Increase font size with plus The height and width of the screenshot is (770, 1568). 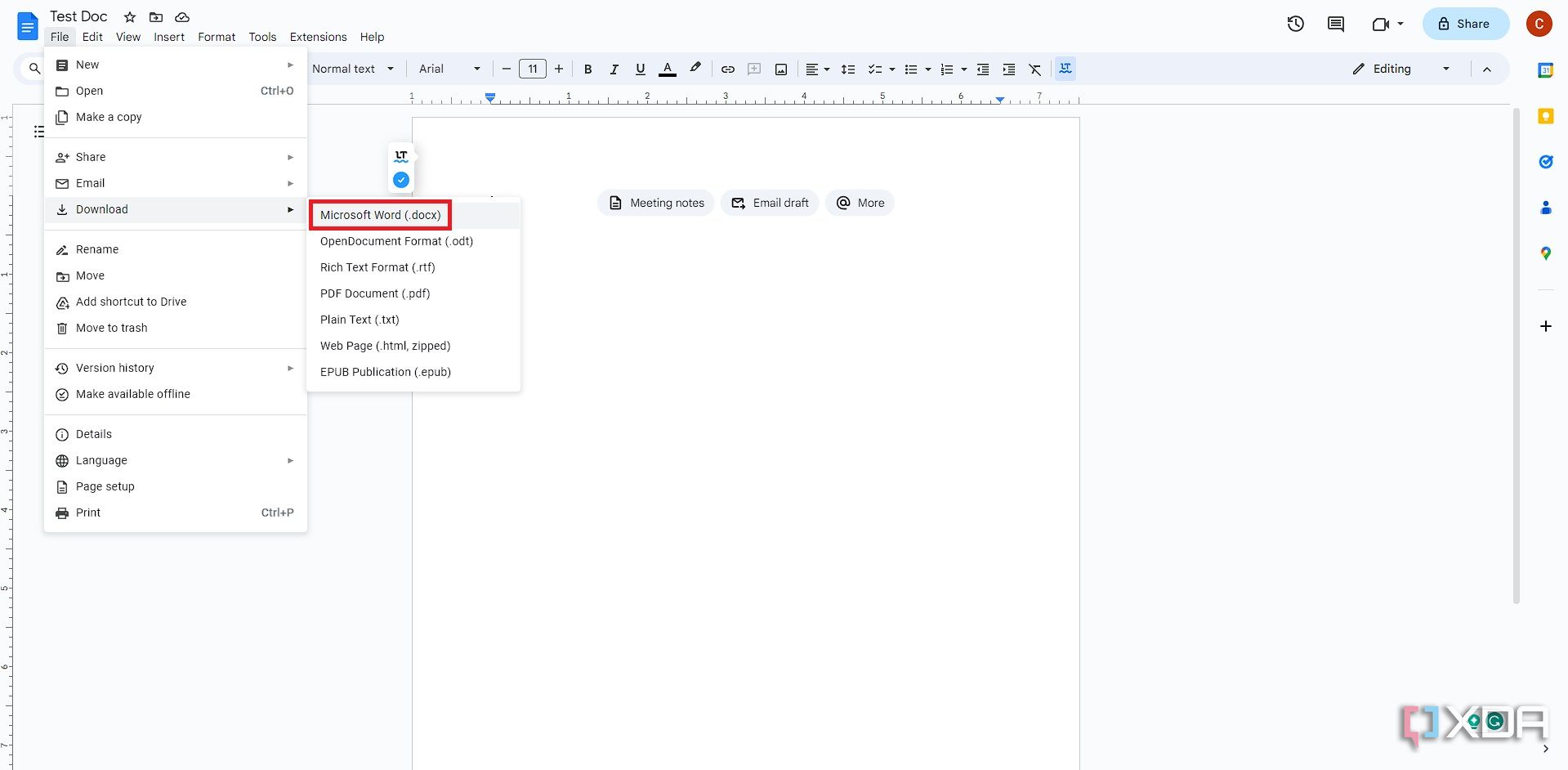559,69
